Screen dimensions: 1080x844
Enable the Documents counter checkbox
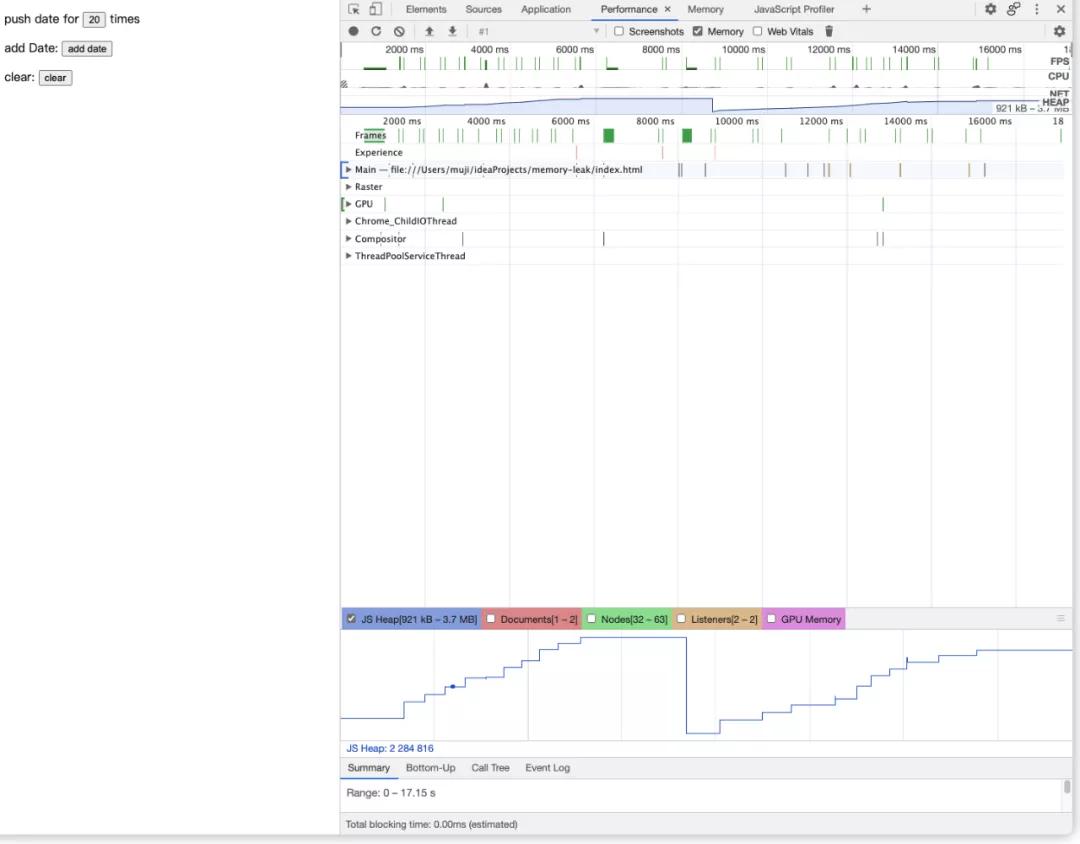[490, 619]
